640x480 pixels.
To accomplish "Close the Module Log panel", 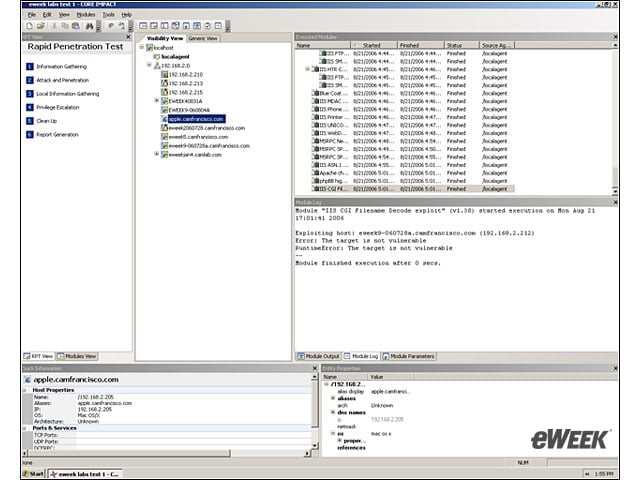I will pyautogui.click(x=615, y=202).
